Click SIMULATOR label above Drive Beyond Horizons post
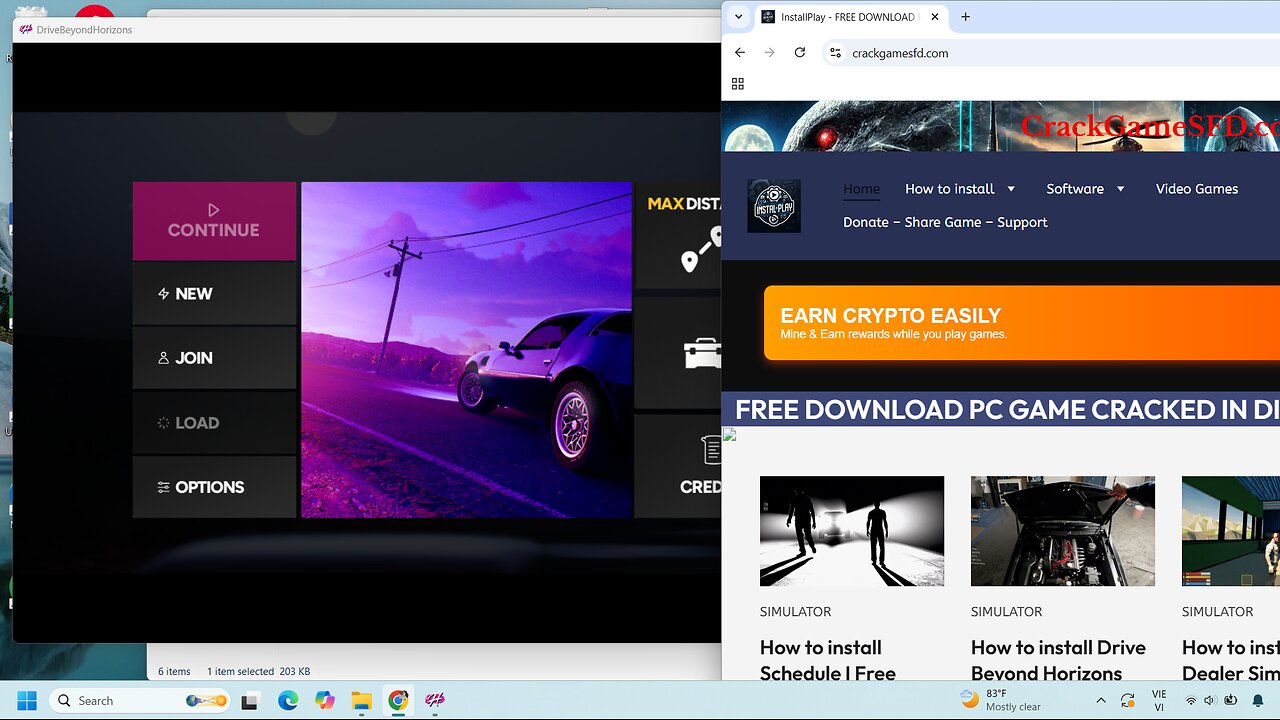 [x=1006, y=612]
